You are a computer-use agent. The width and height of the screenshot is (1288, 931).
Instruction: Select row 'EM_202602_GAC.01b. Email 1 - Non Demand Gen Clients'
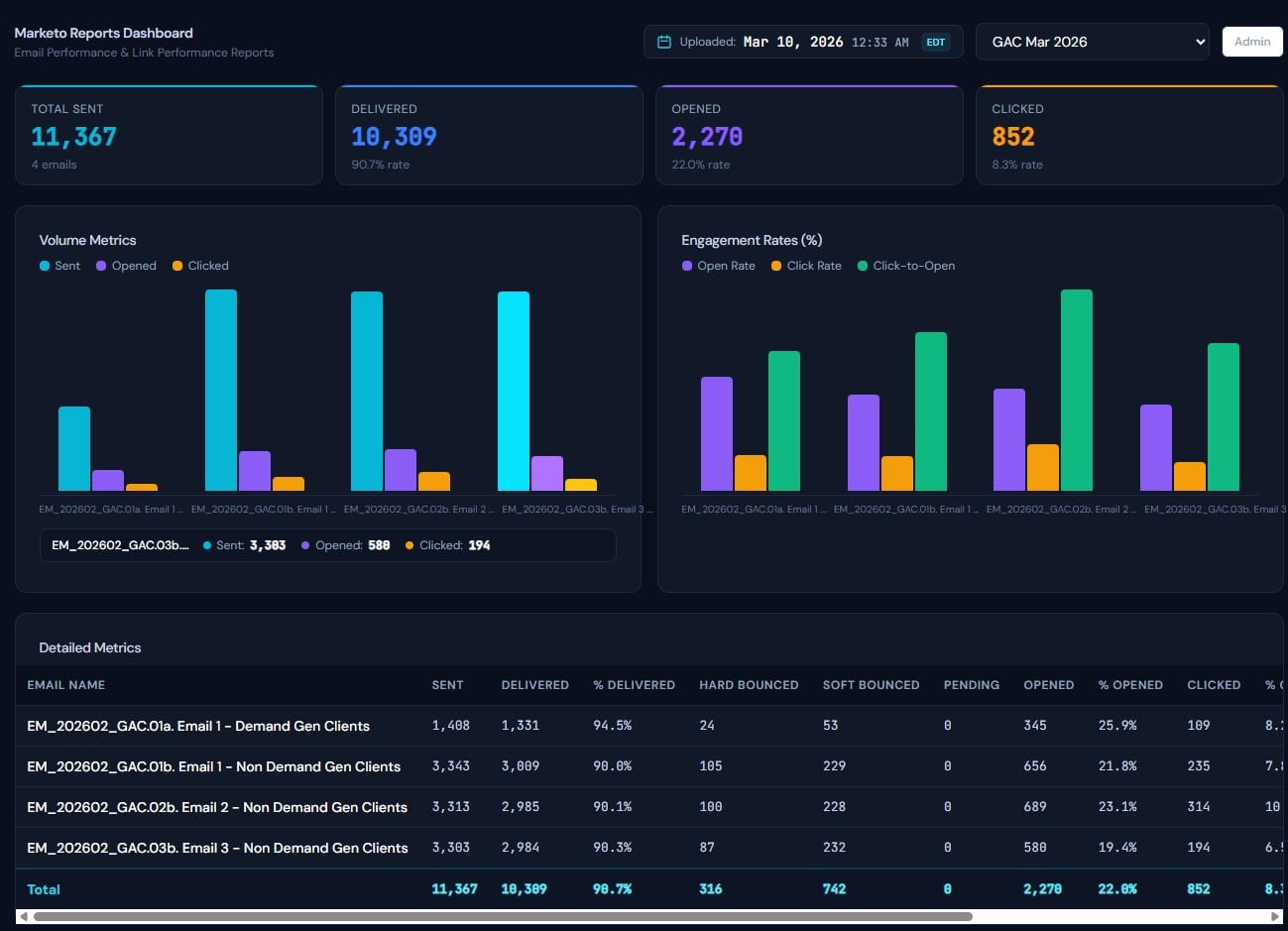pos(649,766)
